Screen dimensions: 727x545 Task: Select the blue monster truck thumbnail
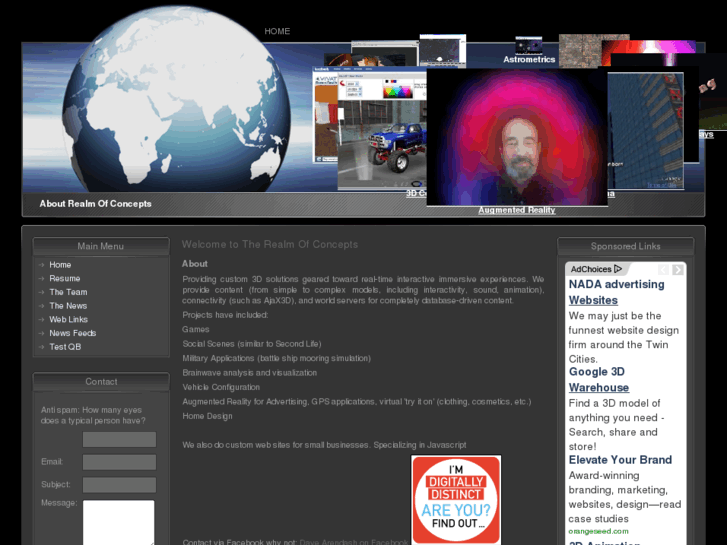click(382, 144)
